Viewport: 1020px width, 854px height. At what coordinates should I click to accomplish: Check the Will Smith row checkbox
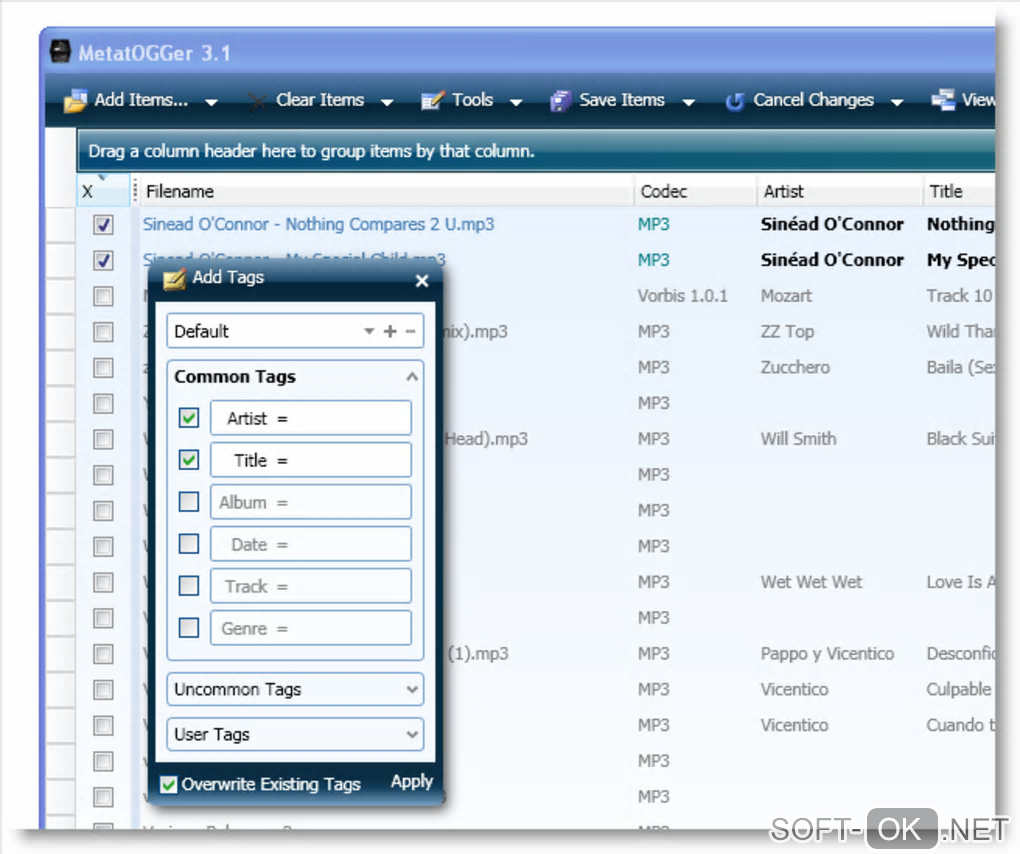point(103,440)
